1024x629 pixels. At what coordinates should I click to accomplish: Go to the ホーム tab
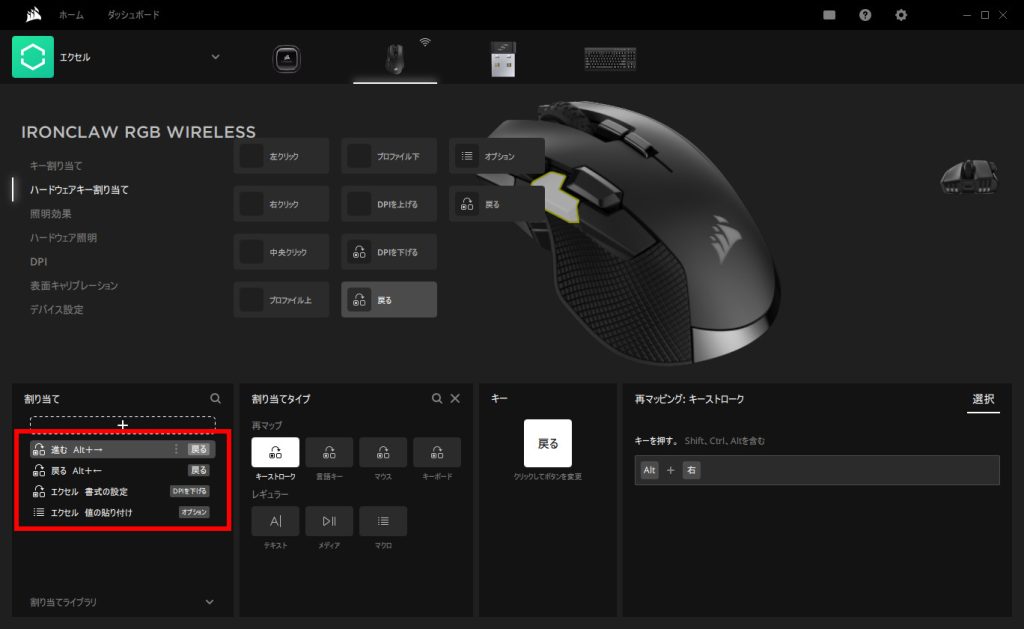click(71, 14)
